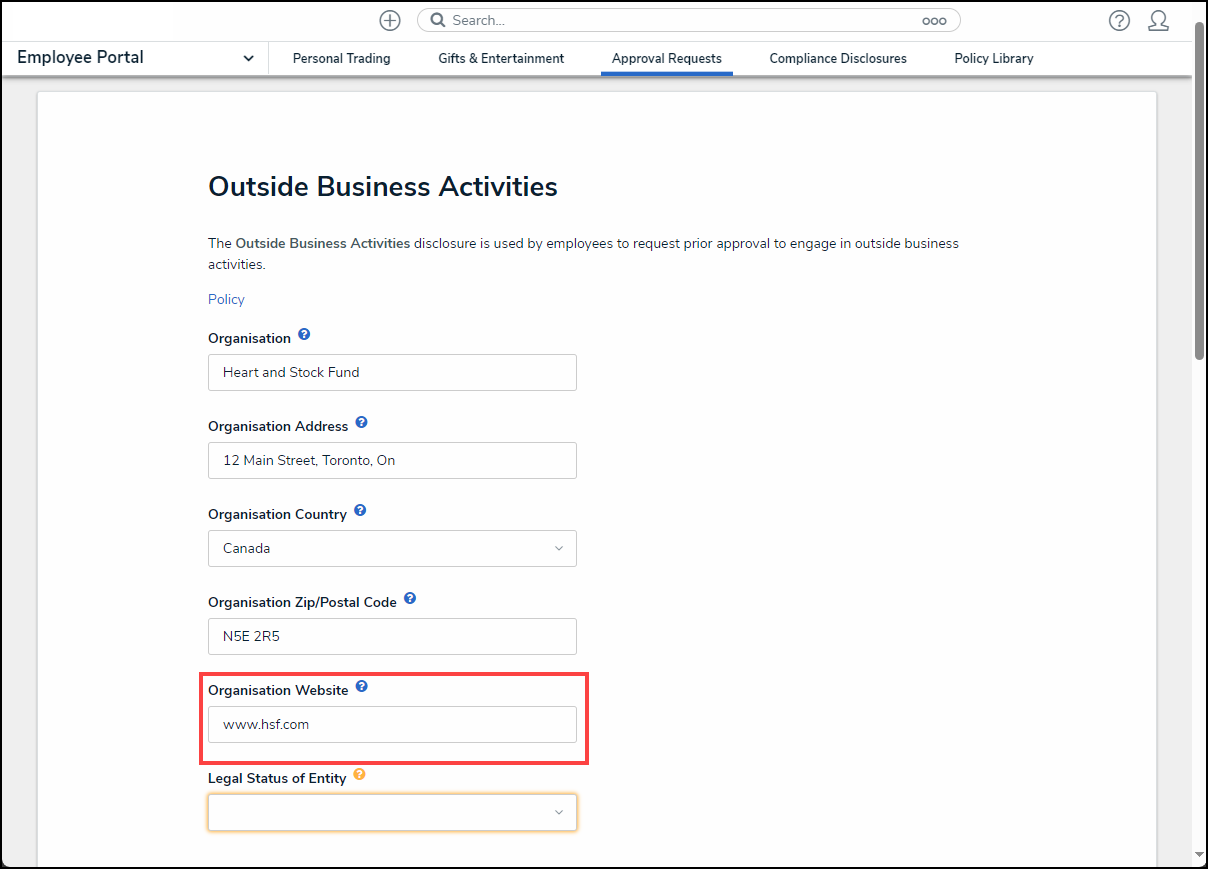Click the search magnifier icon

point(436,20)
